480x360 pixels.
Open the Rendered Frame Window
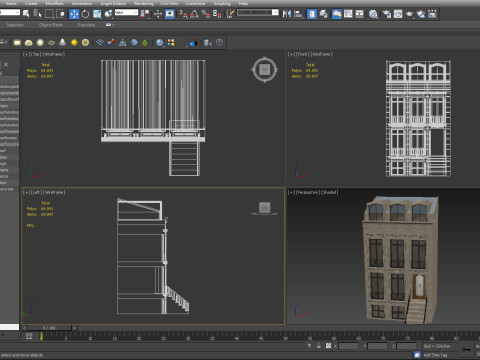coord(398,14)
